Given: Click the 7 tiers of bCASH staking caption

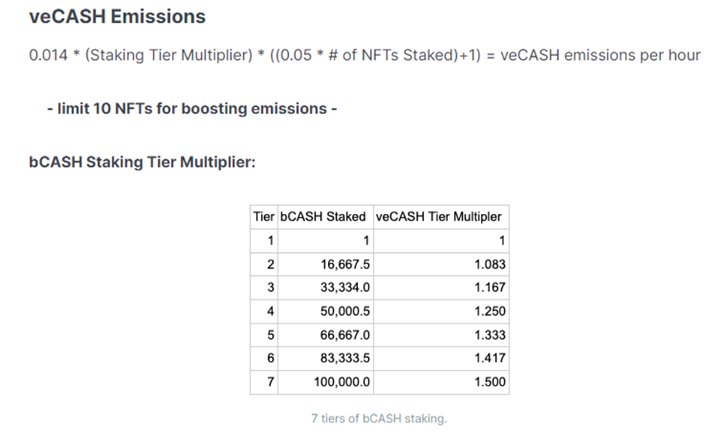Looking at the screenshot, I should point(379,418).
